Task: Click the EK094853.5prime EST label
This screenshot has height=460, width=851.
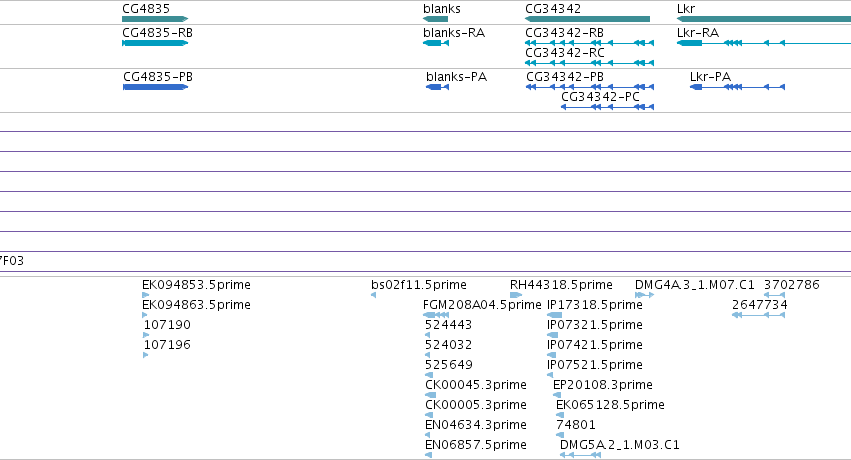Action: coord(196,285)
